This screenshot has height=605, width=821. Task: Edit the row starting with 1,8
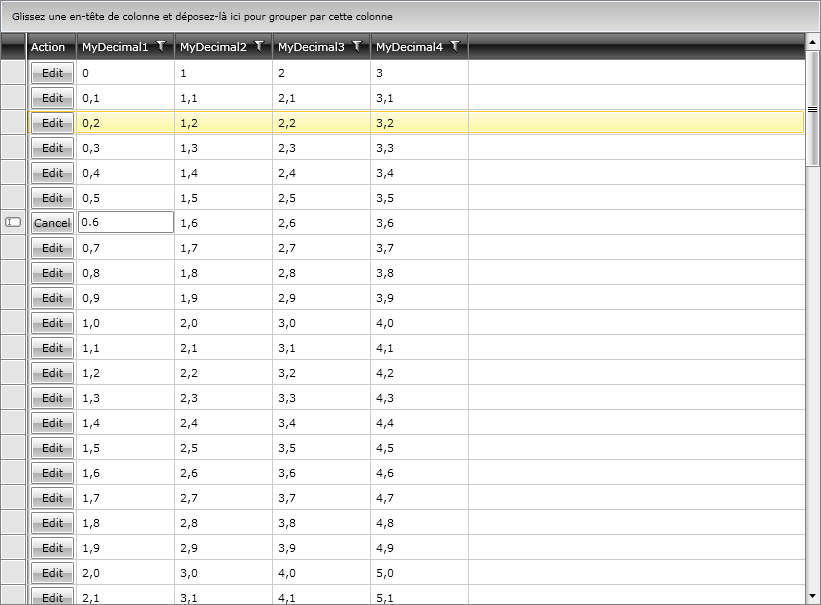point(52,523)
